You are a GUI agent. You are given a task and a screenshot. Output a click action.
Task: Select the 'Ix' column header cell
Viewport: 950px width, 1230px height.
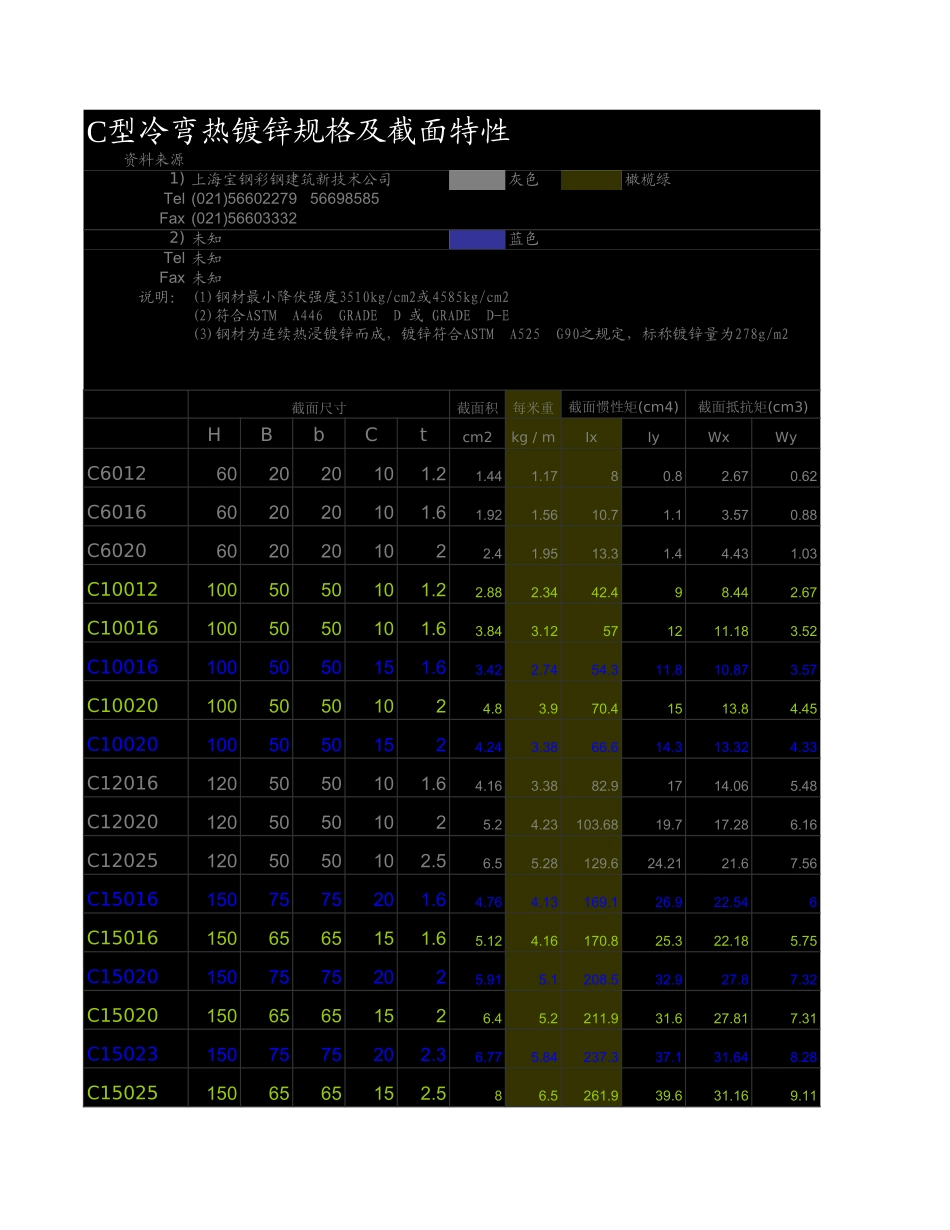point(591,437)
